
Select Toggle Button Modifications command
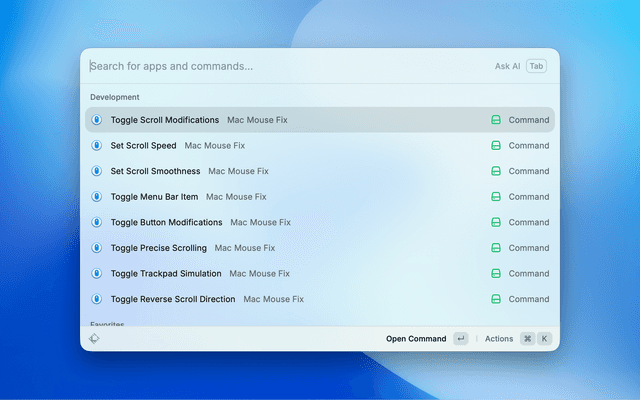[x=166, y=222]
